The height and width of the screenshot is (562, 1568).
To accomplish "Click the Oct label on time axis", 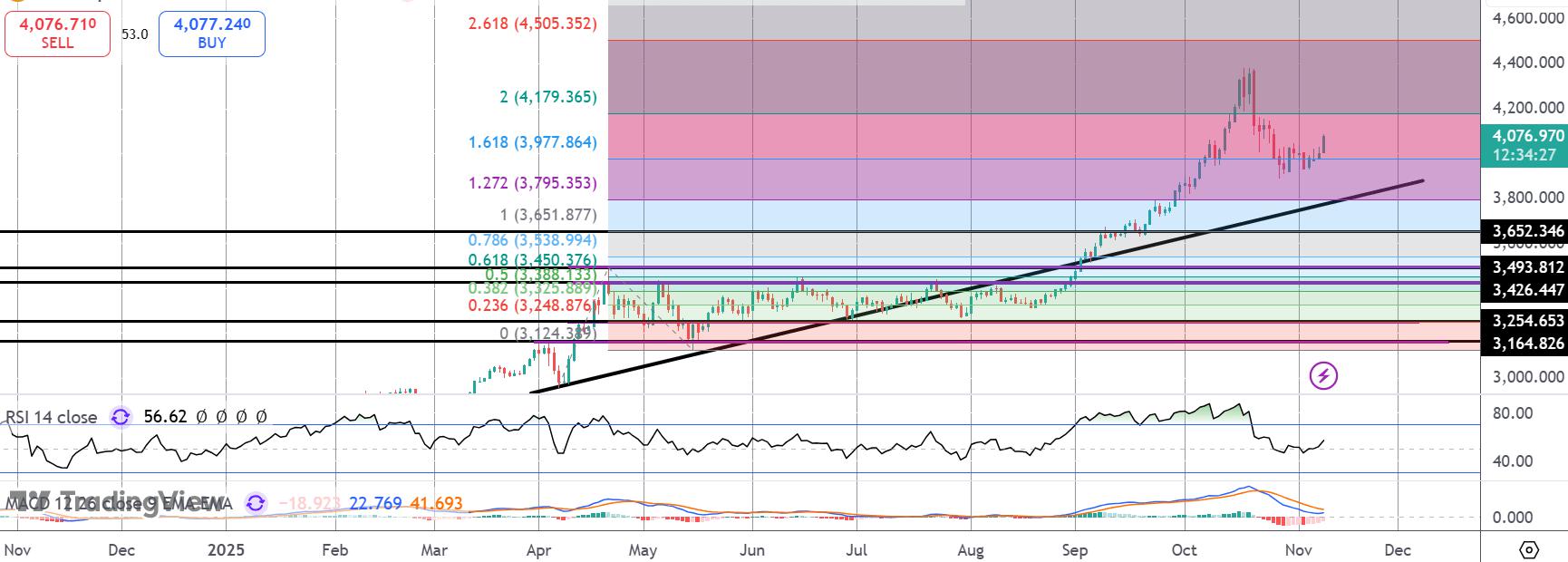I will coord(1184,550).
